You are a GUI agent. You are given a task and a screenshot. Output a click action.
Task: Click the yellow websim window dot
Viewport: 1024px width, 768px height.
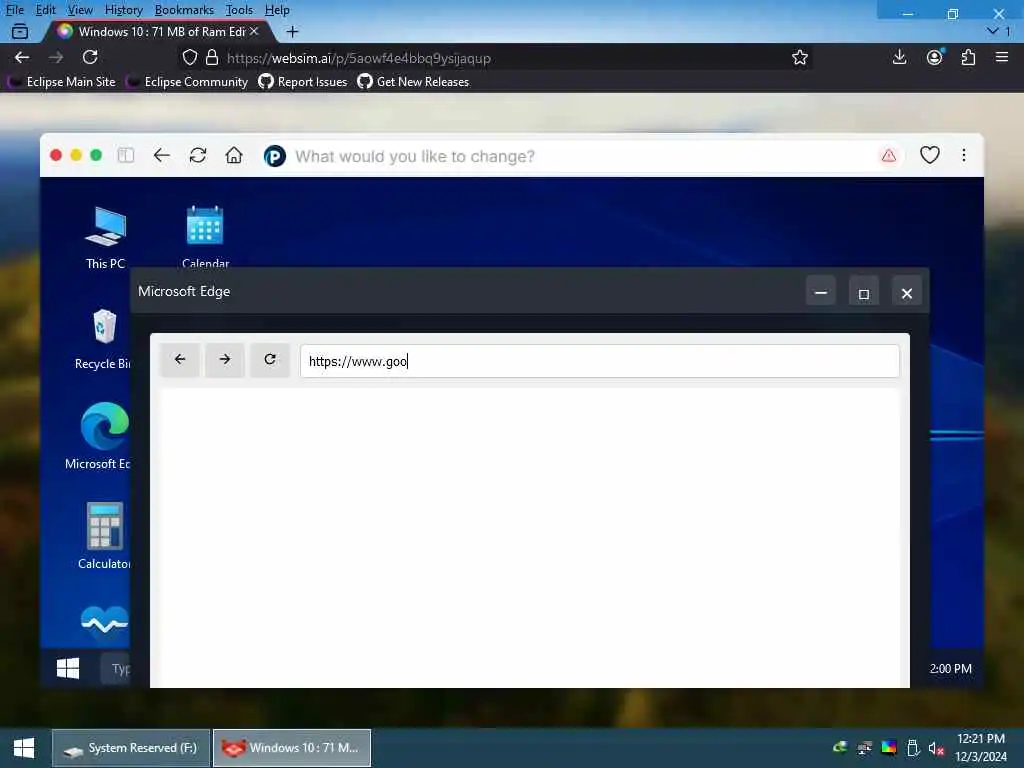pyautogui.click(x=76, y=155)
